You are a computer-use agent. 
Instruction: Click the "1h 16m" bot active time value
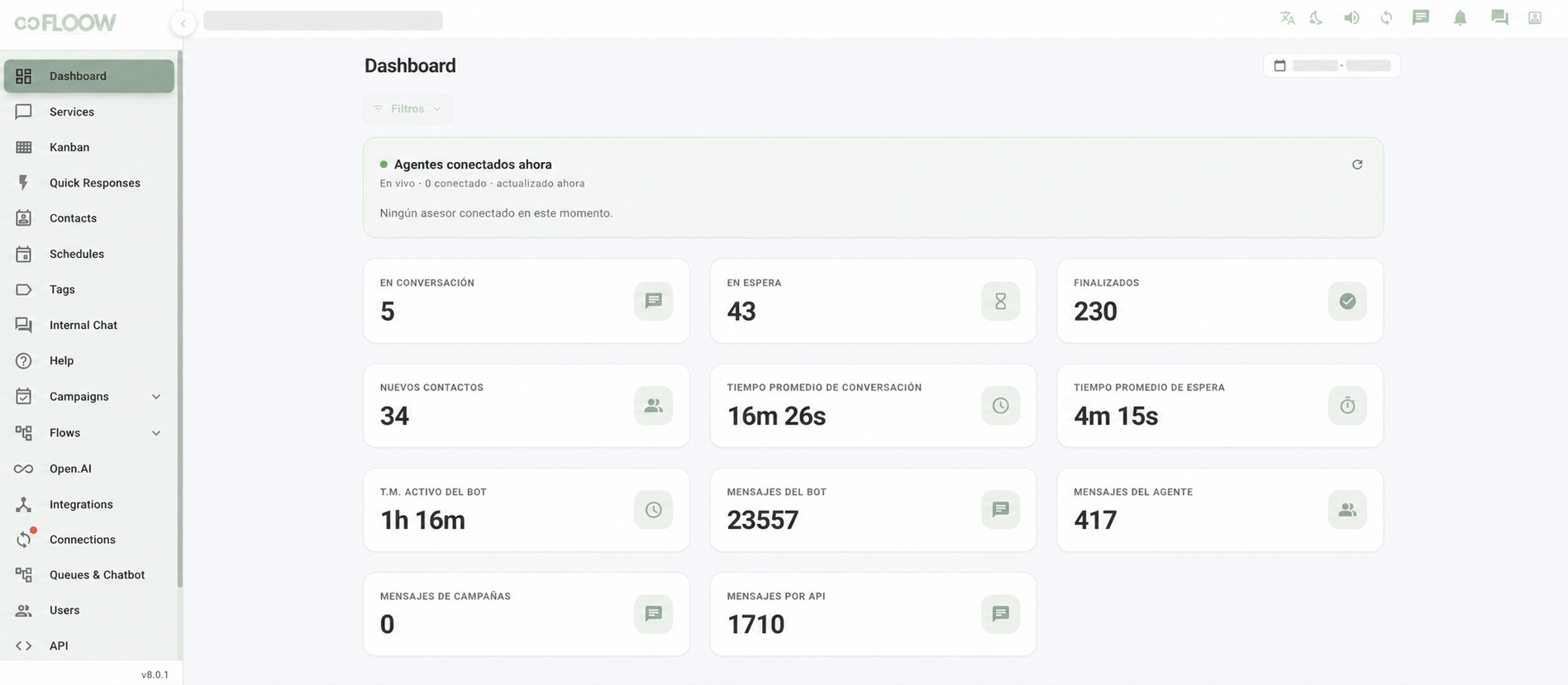[x=422, y=520]
